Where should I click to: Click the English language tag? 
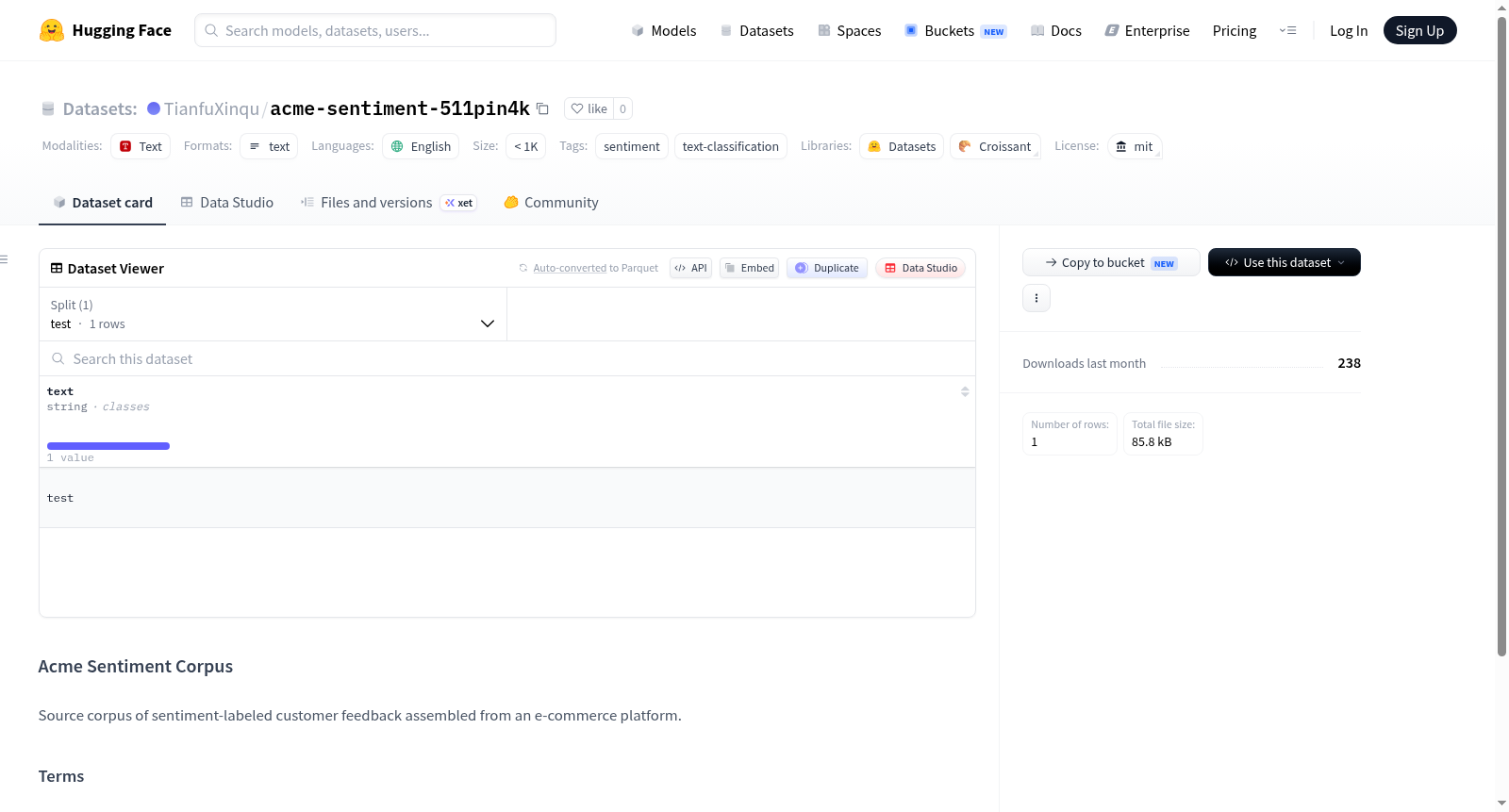click(421, 146)
